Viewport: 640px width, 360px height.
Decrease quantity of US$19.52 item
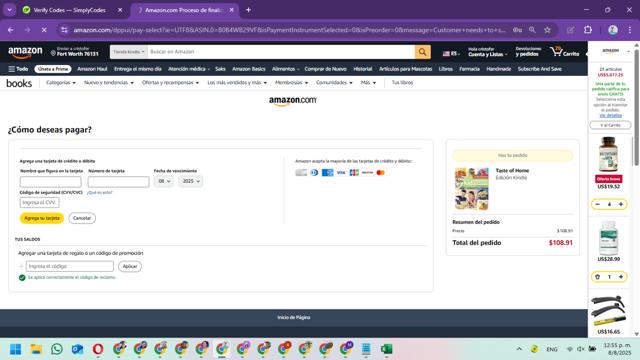[598, 204]
